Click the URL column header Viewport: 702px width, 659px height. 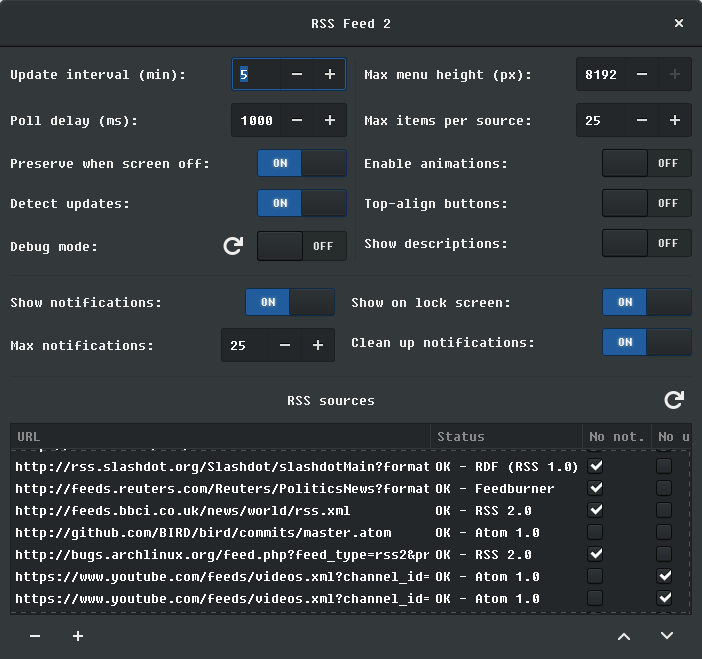point(220,436)
